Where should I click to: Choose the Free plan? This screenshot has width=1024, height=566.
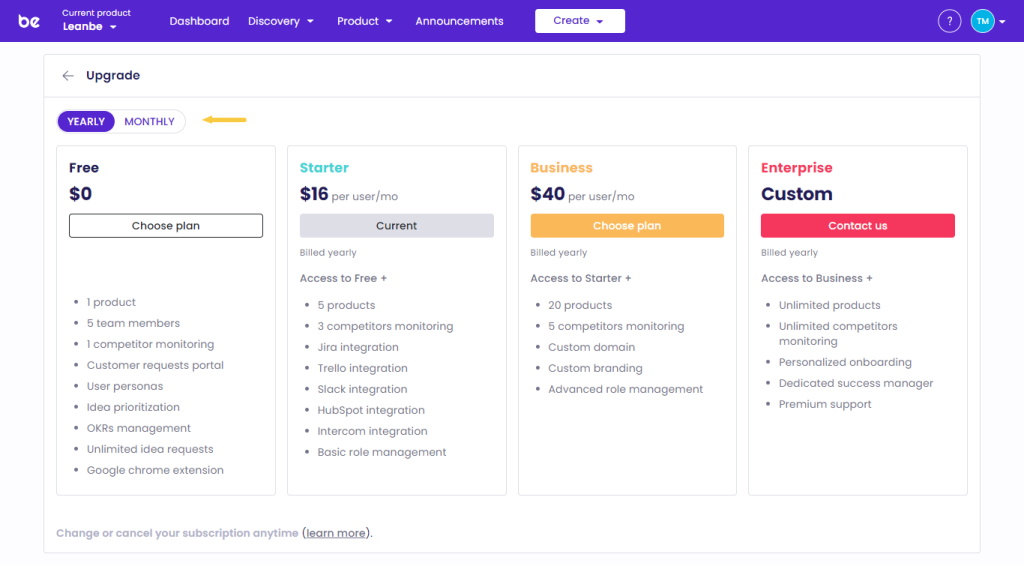(166, 226)
